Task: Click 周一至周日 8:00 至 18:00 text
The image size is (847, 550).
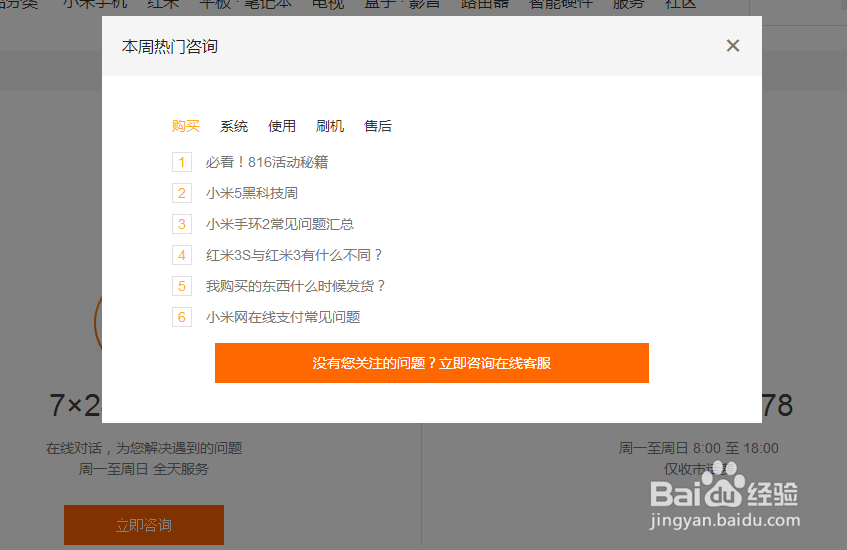Action: point(698,448)
